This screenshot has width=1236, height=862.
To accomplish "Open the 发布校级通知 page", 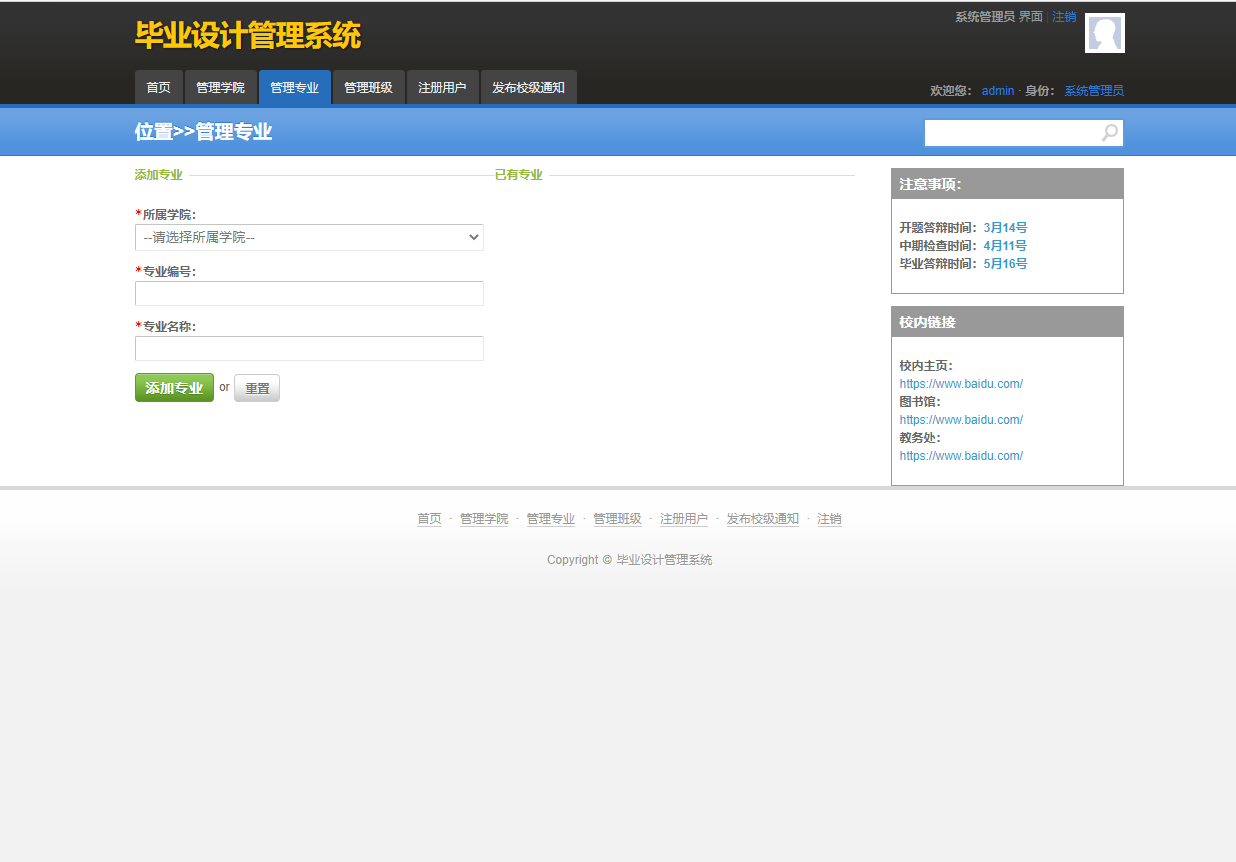I will coord(529,87).
